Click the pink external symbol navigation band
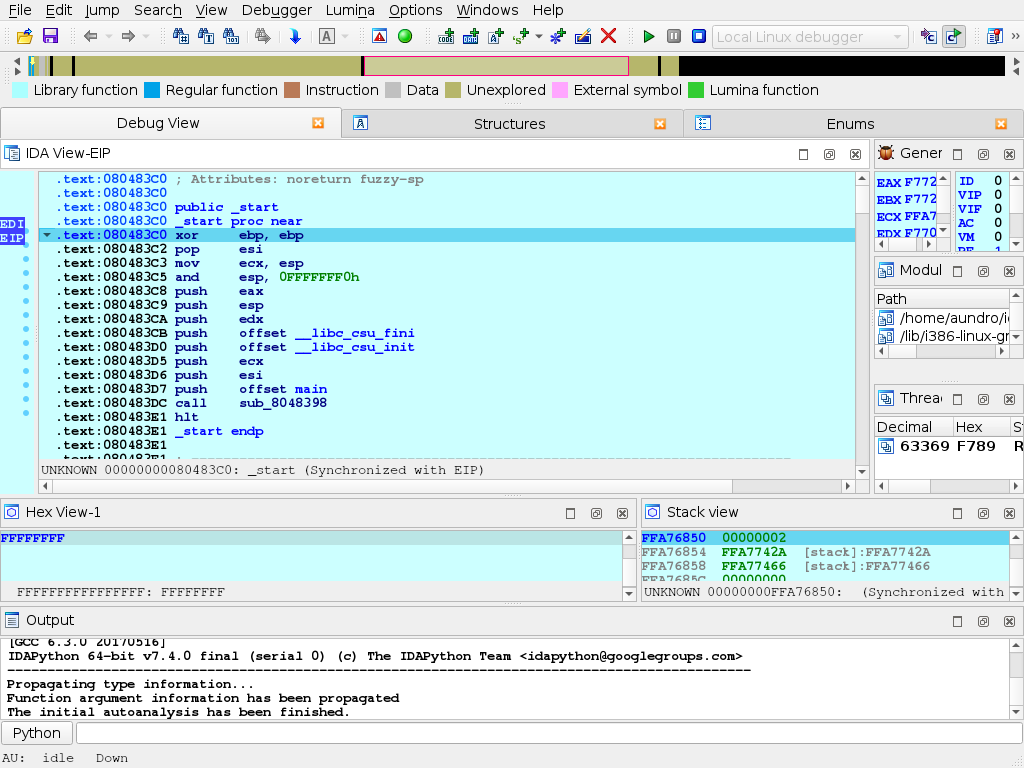The height and width of the screenshot is (768, 1024). (495, 66)
